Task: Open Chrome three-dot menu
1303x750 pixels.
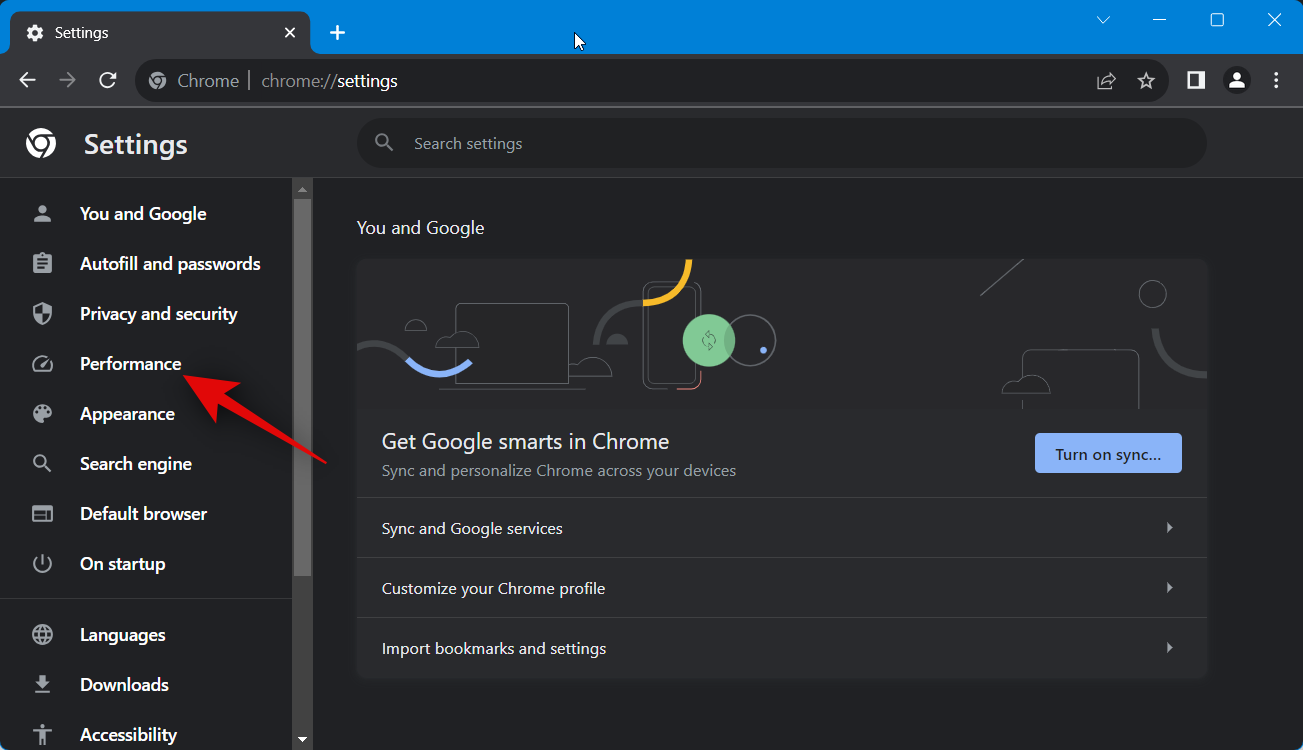Action: 1276,81
